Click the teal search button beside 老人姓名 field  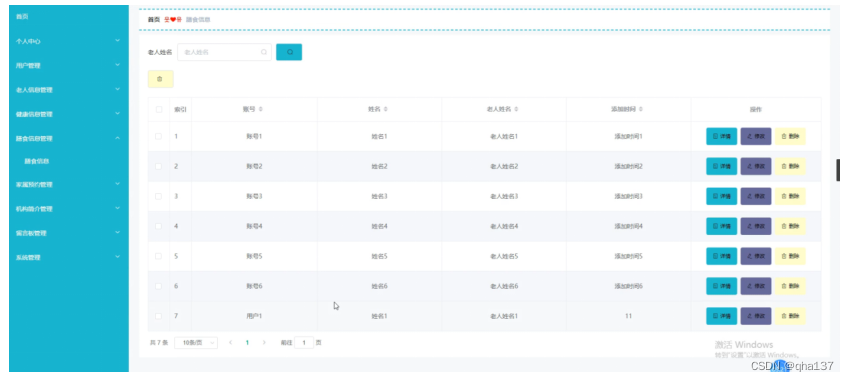[x=289, y=52]
